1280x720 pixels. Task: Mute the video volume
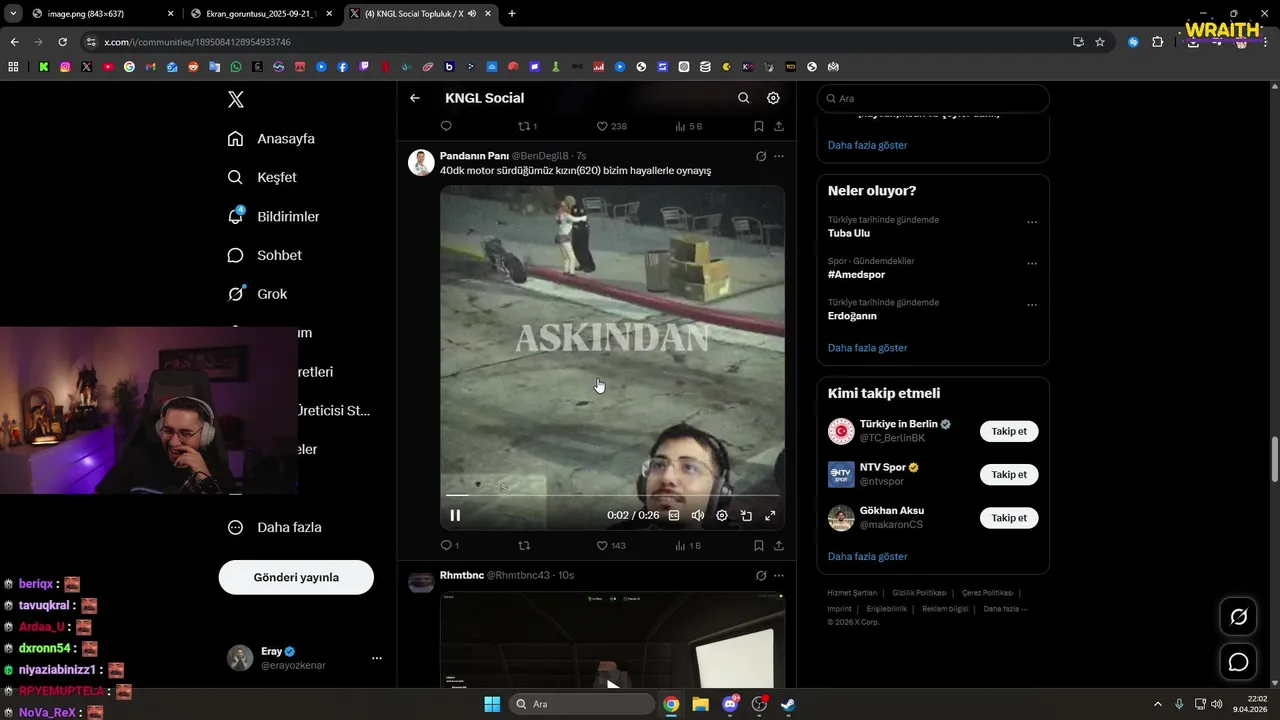698,515
